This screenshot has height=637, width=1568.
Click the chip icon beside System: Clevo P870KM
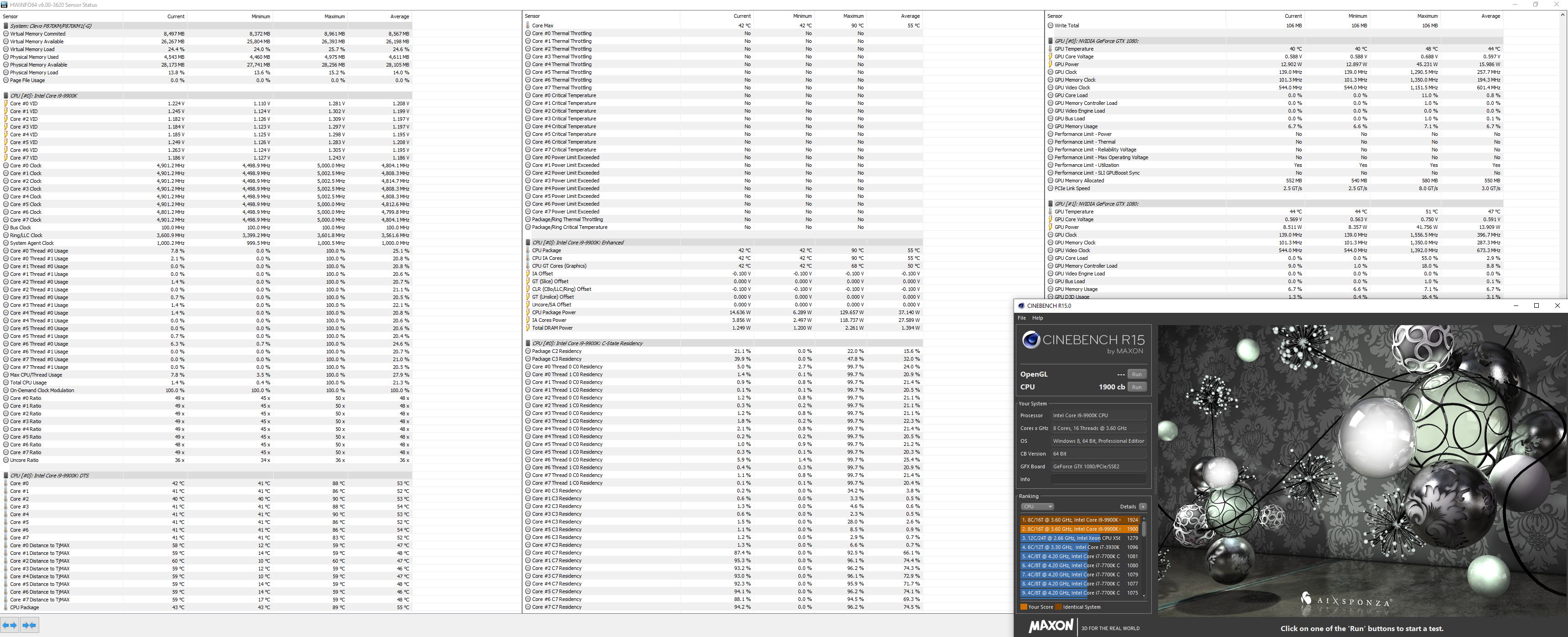6,26
